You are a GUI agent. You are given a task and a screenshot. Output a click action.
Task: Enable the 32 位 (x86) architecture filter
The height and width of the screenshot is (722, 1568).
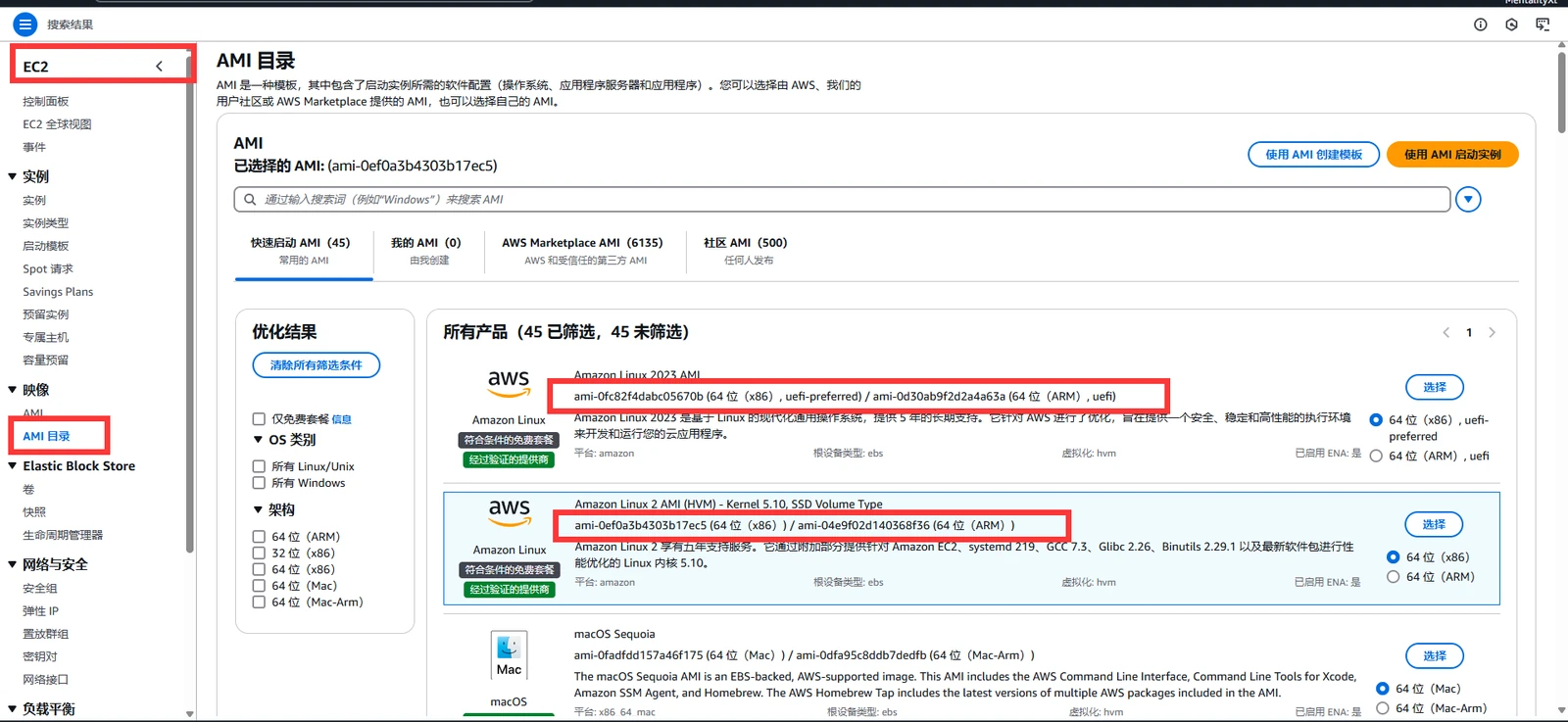pyautogui.click(x=259, y=553)
